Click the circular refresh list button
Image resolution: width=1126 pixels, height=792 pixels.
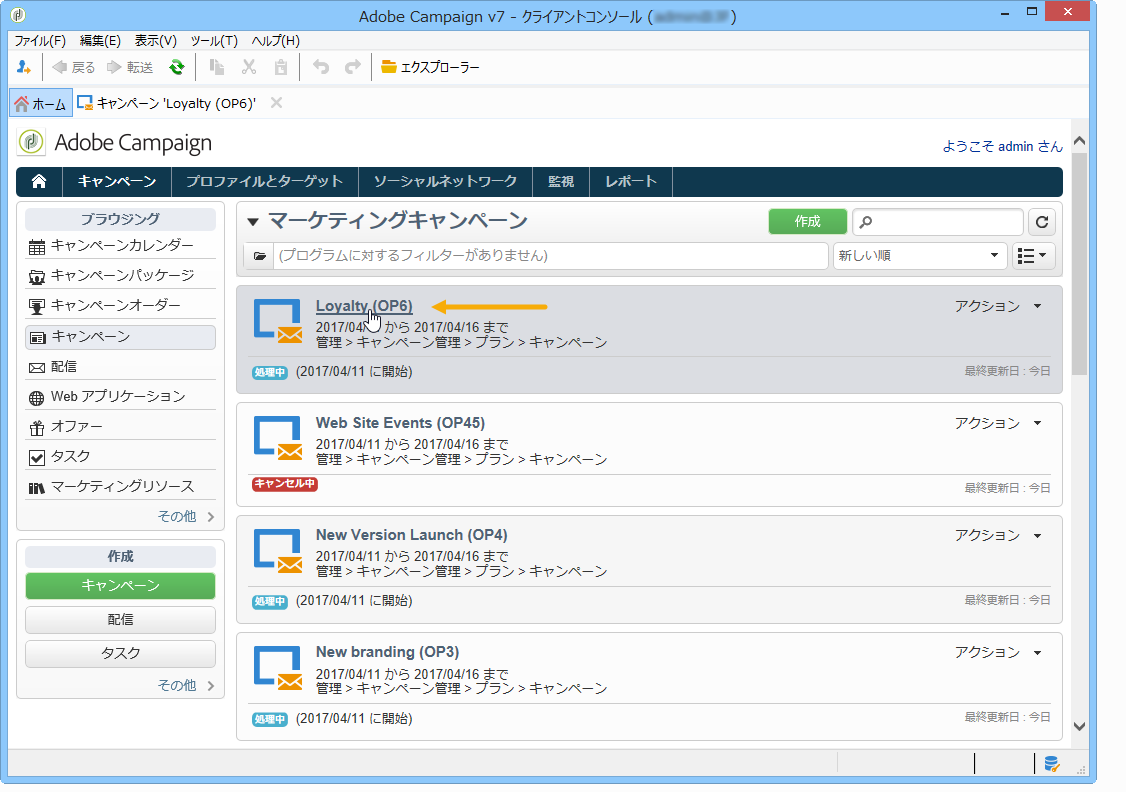1042,222
